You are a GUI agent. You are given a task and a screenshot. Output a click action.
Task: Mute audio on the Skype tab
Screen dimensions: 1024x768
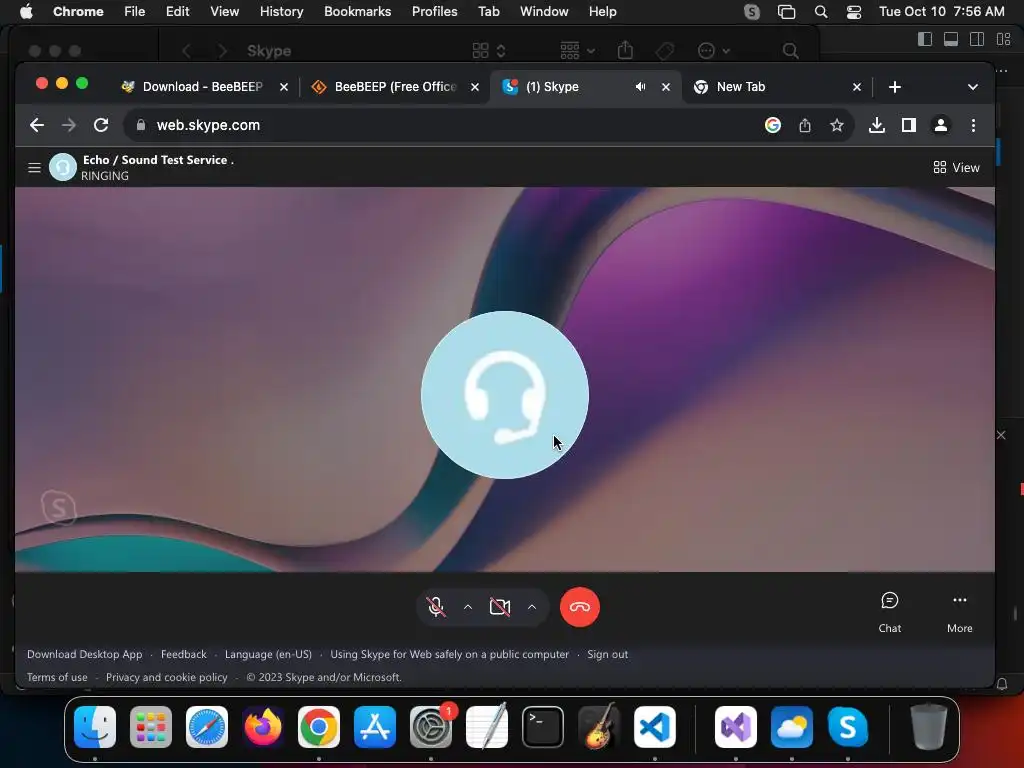point(641,87)
